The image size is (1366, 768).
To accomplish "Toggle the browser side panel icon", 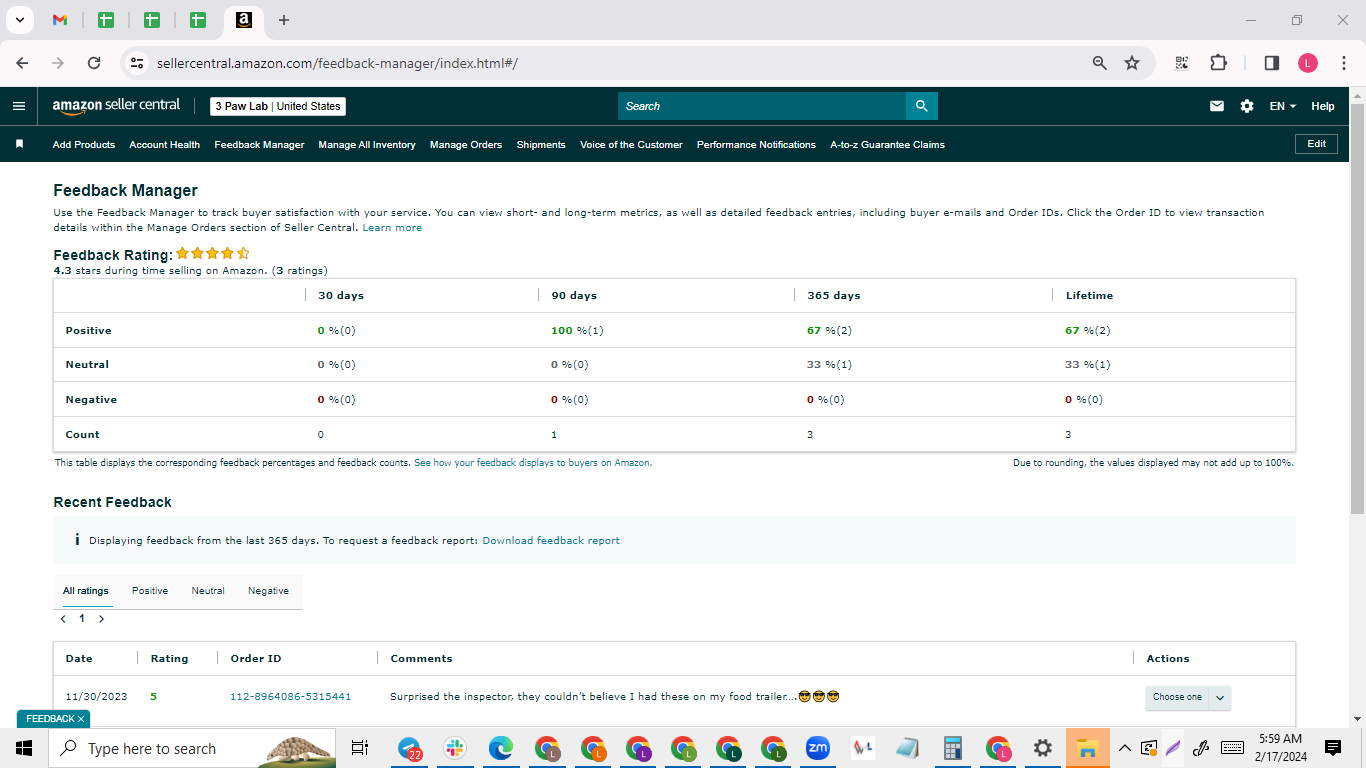I will [x=1272, y=63].
